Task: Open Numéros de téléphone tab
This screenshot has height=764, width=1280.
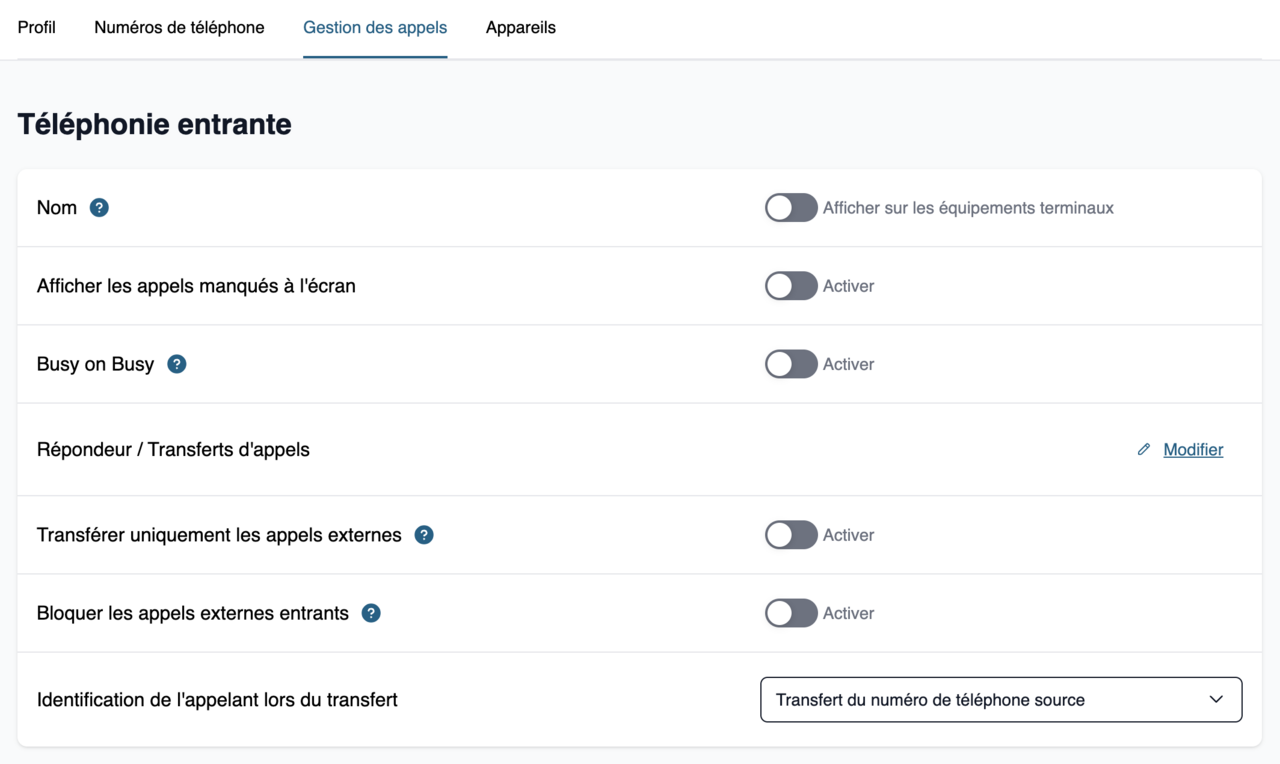Action: point(179,28)
